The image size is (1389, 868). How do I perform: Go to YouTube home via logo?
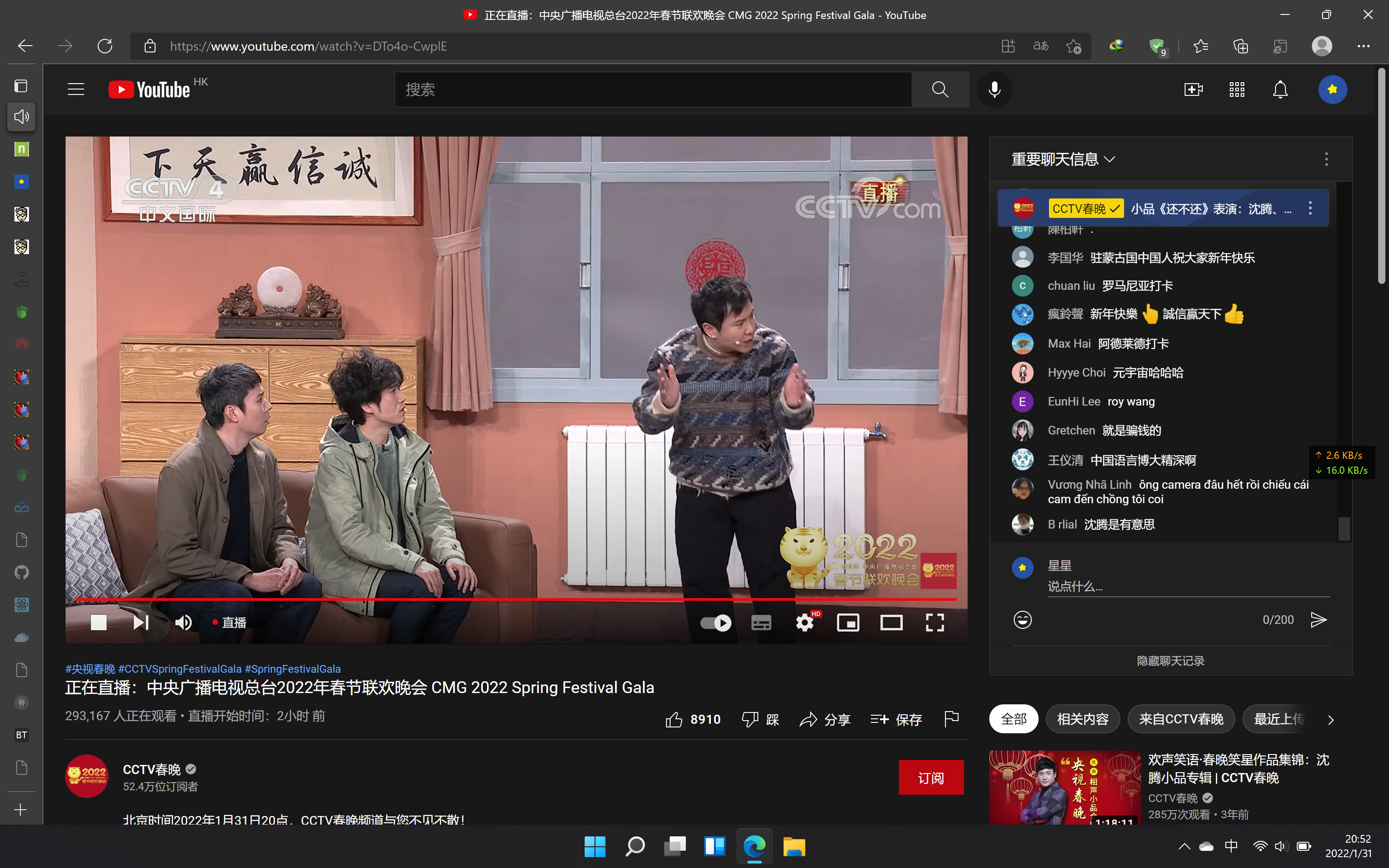149,90
